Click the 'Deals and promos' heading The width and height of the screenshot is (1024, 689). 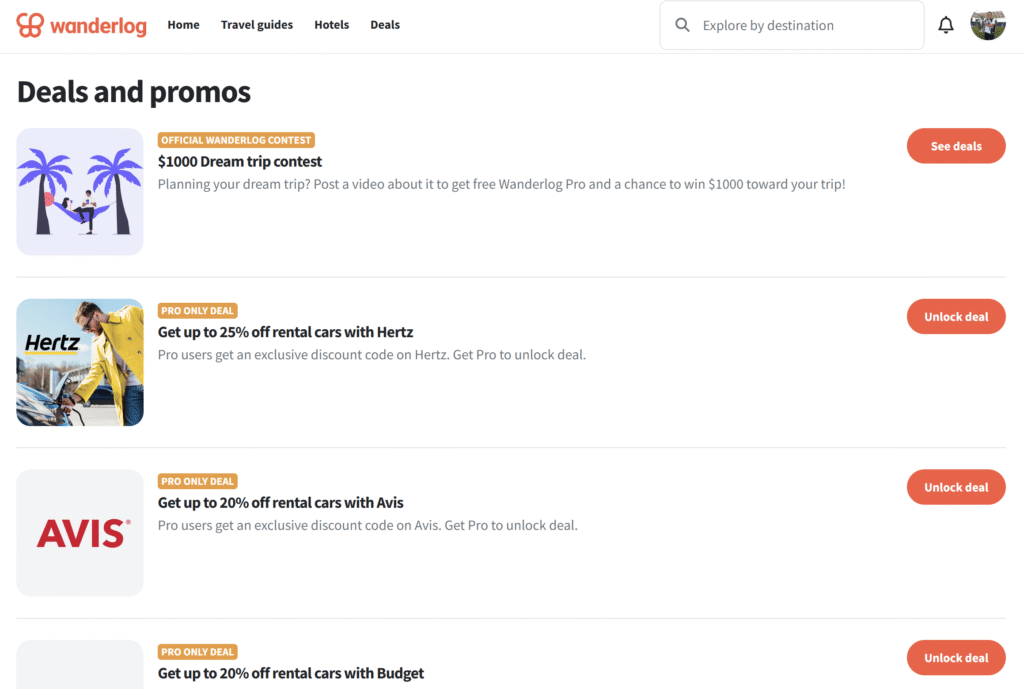click(134, 91)
